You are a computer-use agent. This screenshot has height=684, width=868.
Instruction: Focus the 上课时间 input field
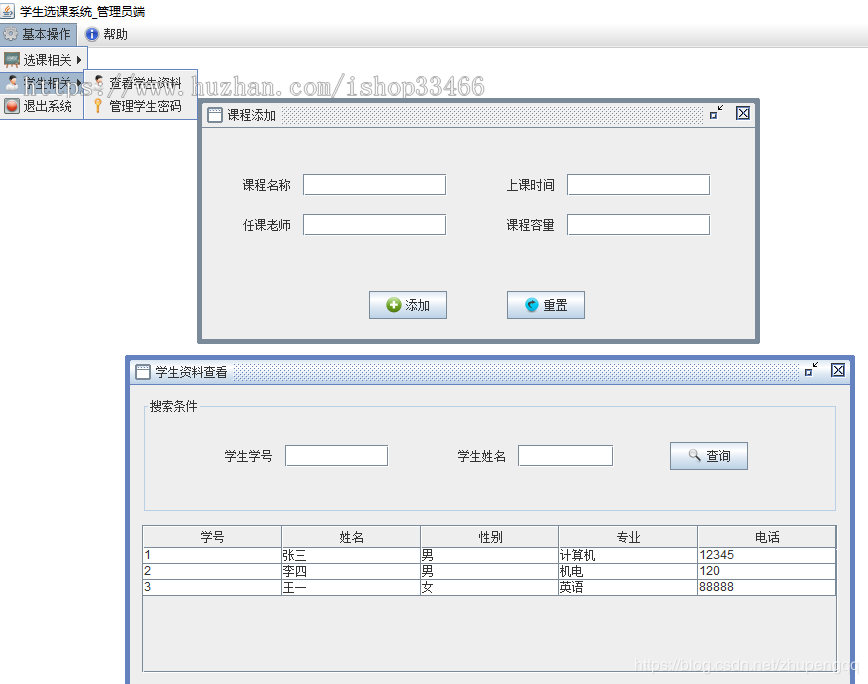tap(638, 185)
